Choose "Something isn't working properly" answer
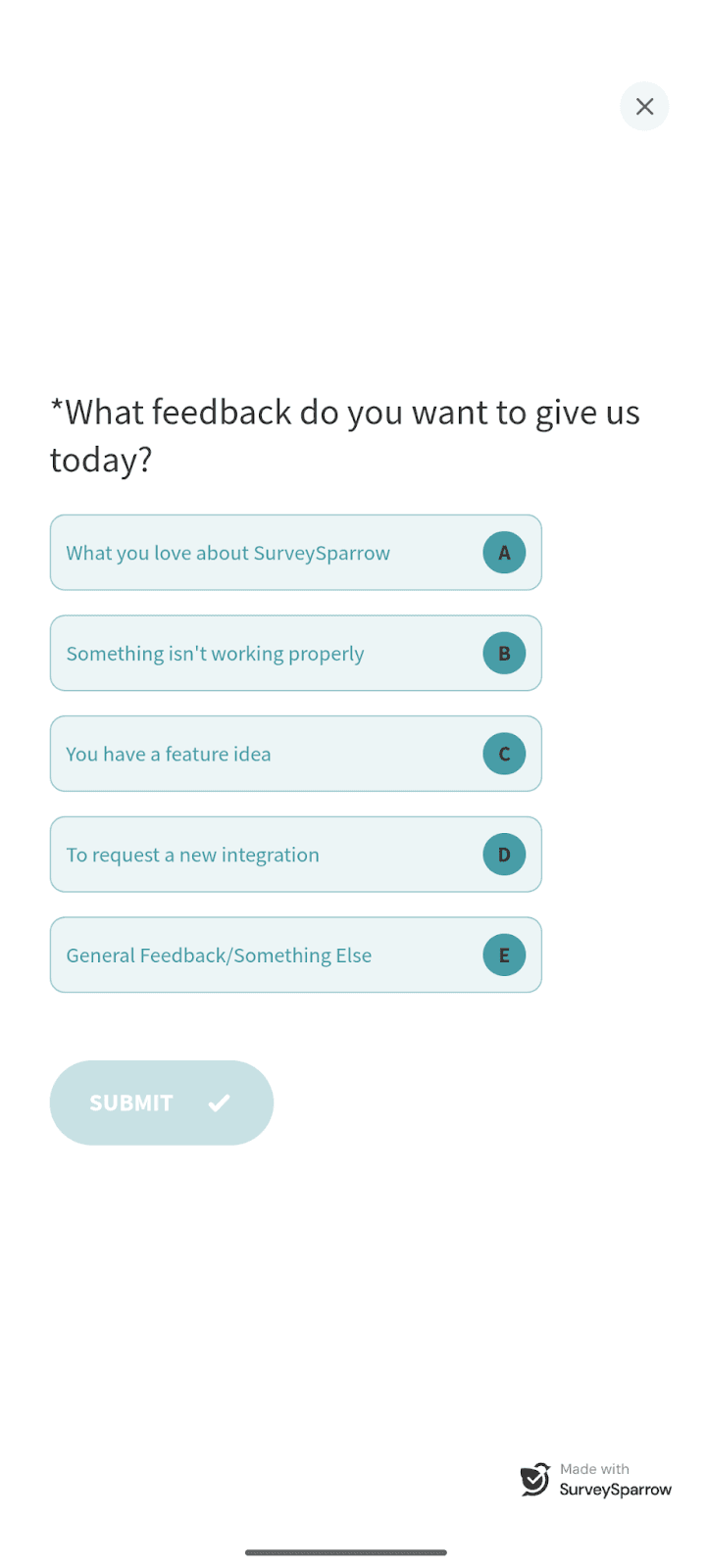 [216, 654]
